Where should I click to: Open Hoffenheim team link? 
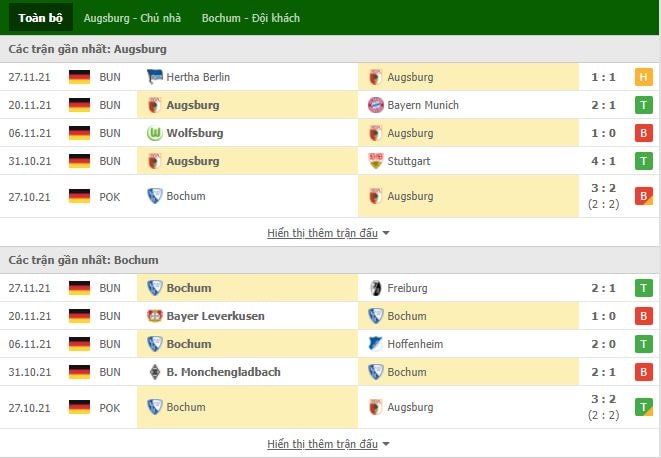[x=415, y=344]
